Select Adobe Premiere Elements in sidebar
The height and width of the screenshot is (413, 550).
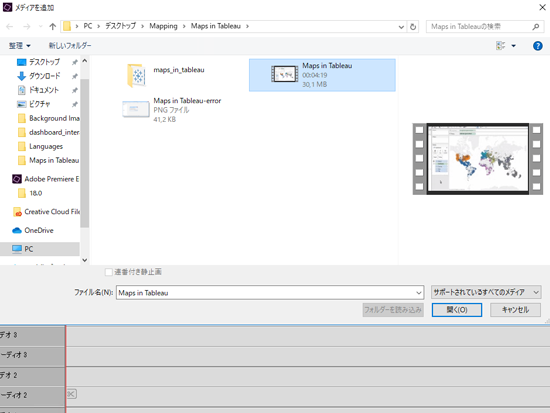[46, 179]
